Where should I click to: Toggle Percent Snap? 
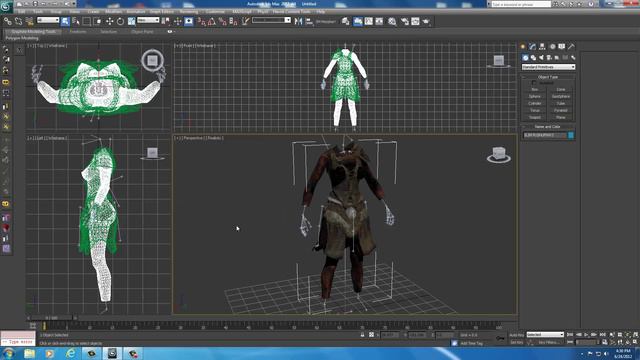222,21
